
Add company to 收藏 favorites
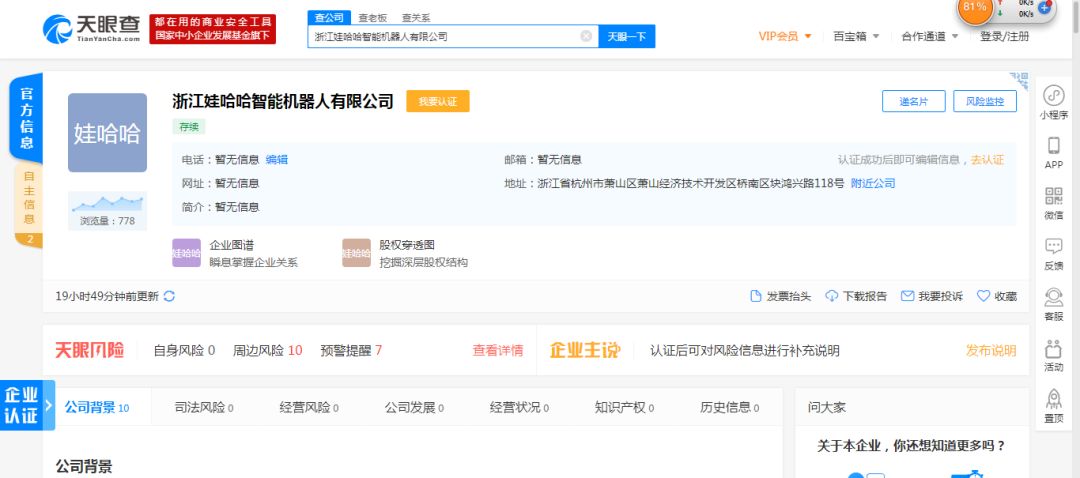997,296
